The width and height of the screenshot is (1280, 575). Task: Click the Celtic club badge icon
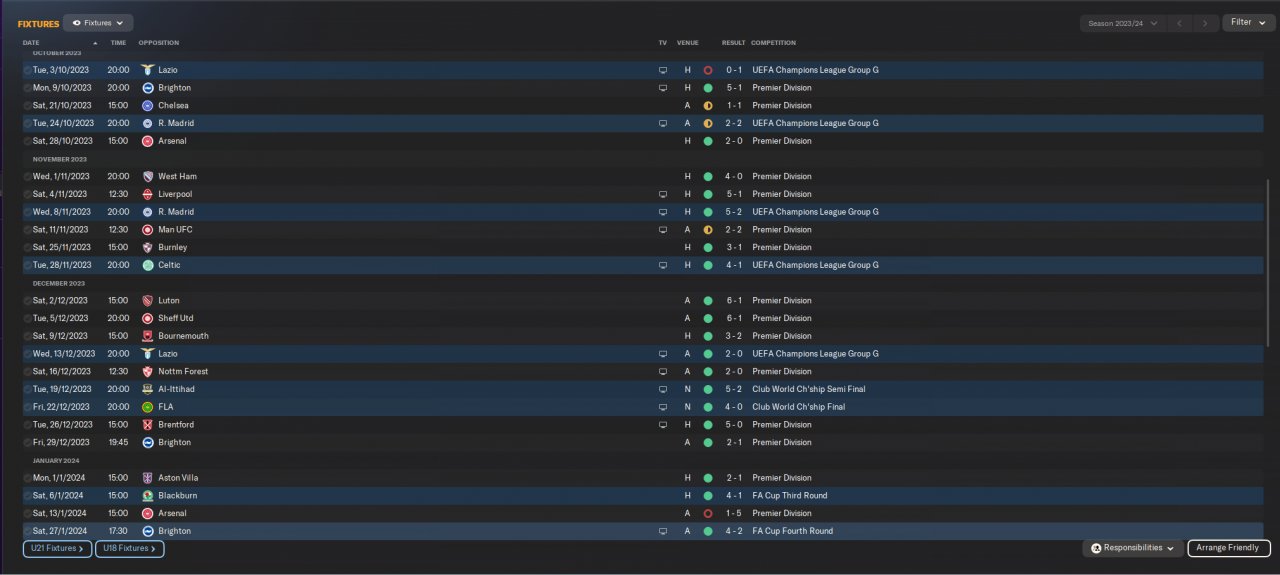pyautogui.click(x=147, y=265)
